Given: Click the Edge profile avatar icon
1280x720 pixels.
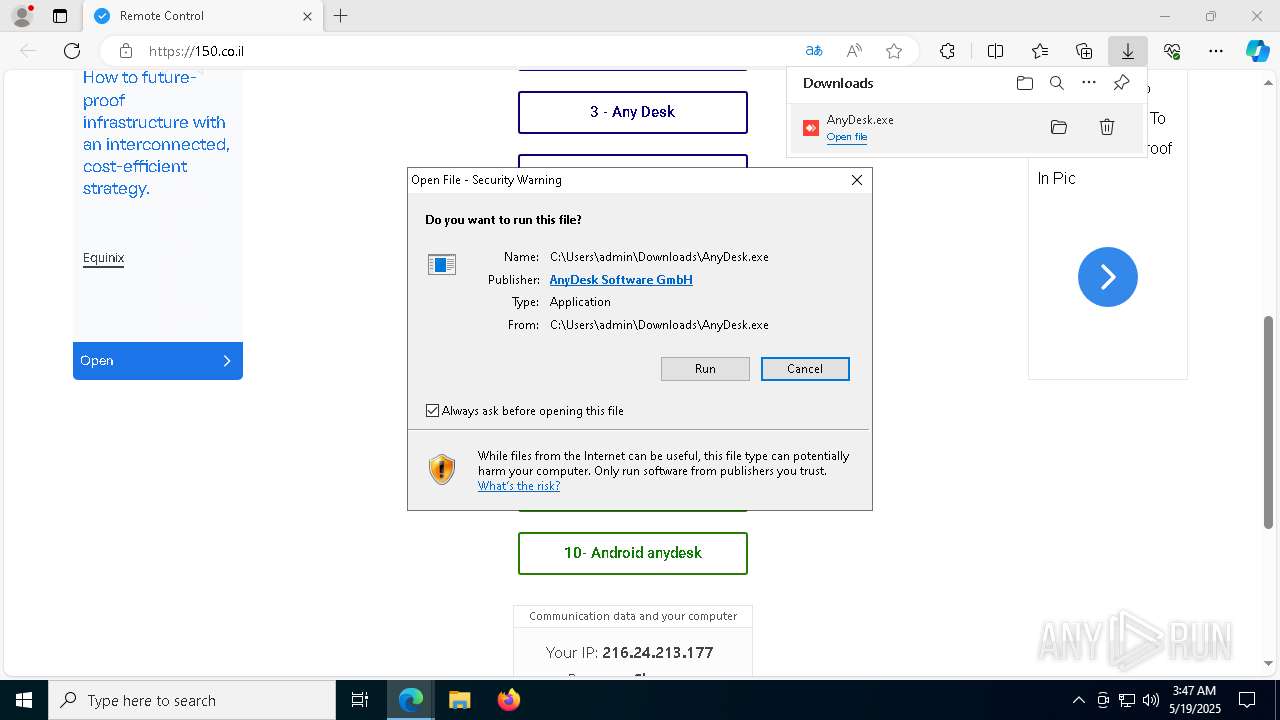Looking at the screenshot, I should click(x=21, y=16).
